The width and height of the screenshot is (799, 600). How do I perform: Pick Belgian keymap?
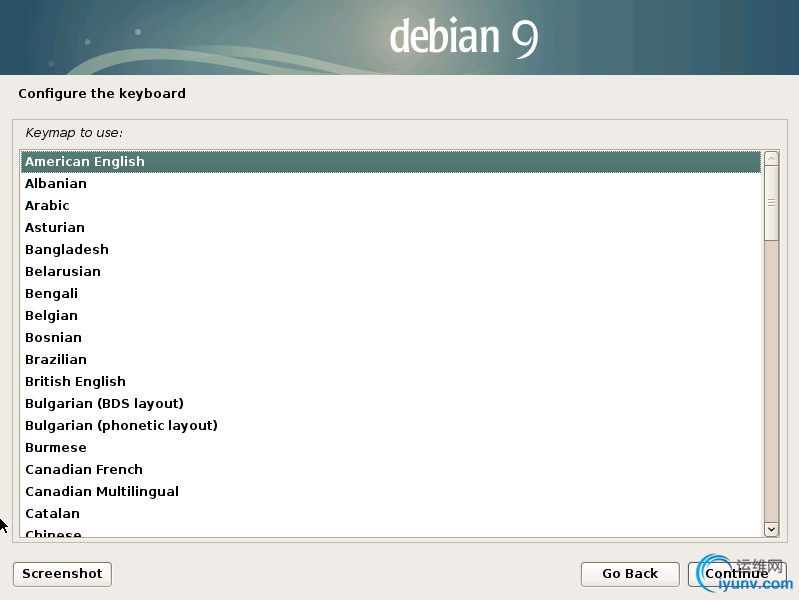(x=391, y=316)
